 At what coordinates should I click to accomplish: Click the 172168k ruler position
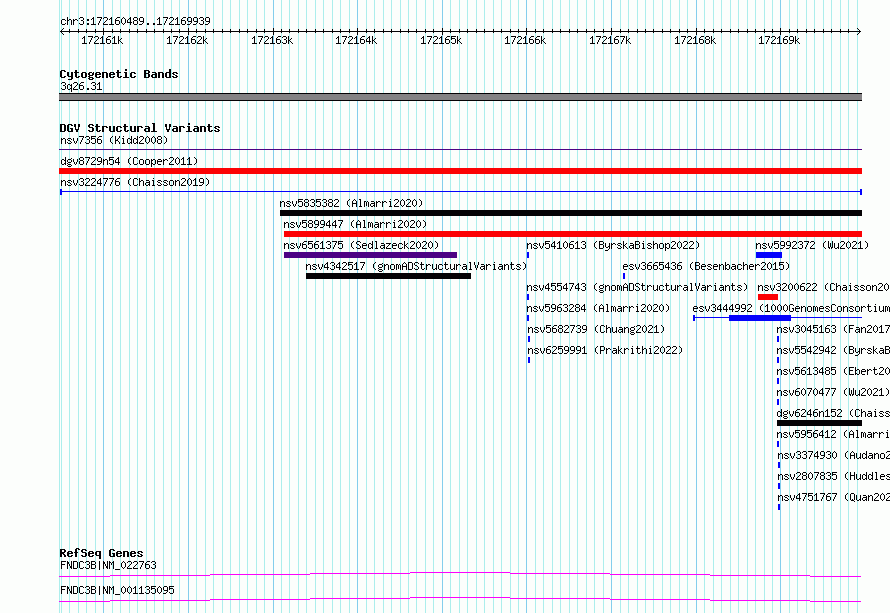click(695, 40)
